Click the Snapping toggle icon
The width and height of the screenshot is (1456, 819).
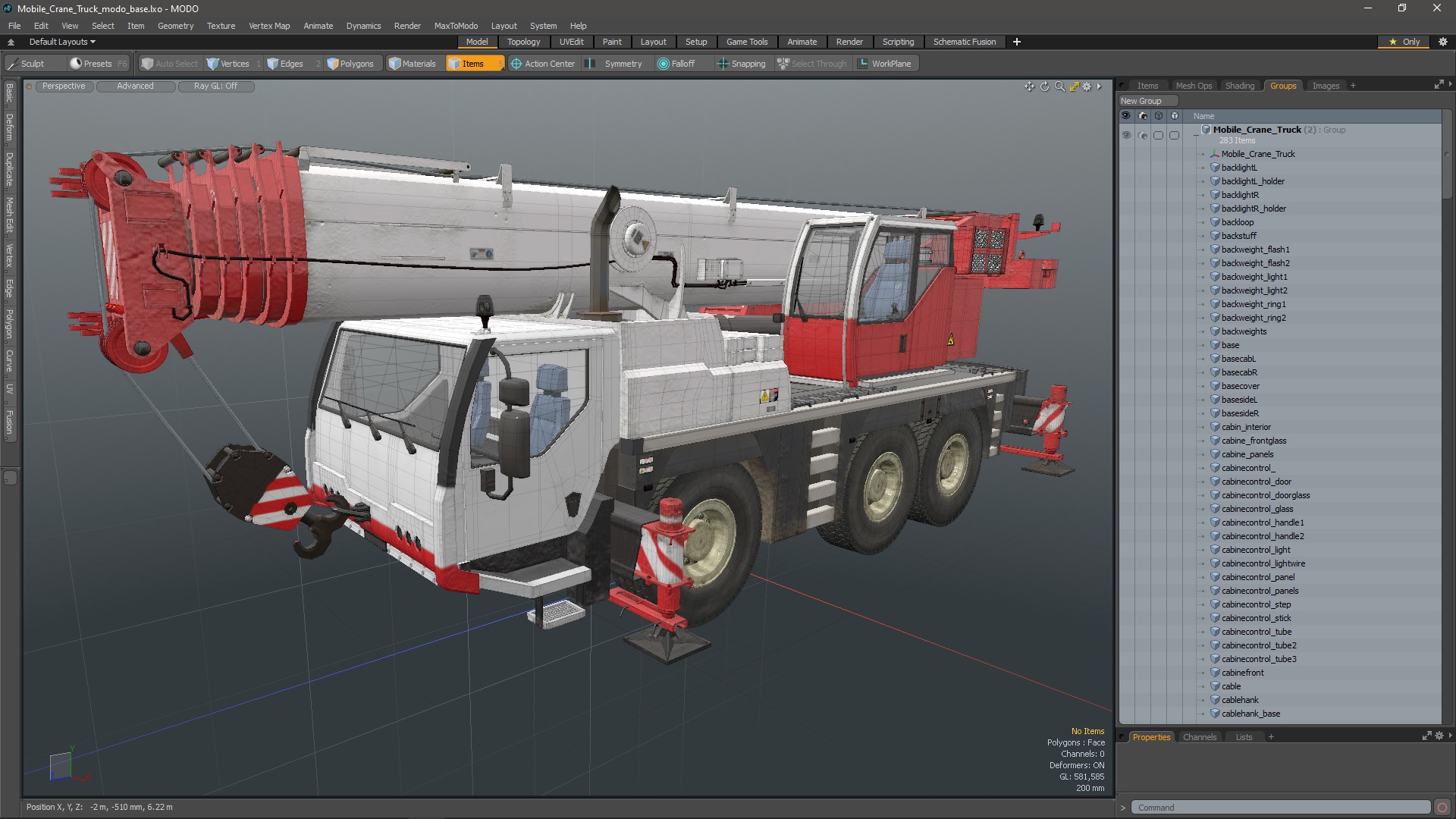(x=722, y=63)
